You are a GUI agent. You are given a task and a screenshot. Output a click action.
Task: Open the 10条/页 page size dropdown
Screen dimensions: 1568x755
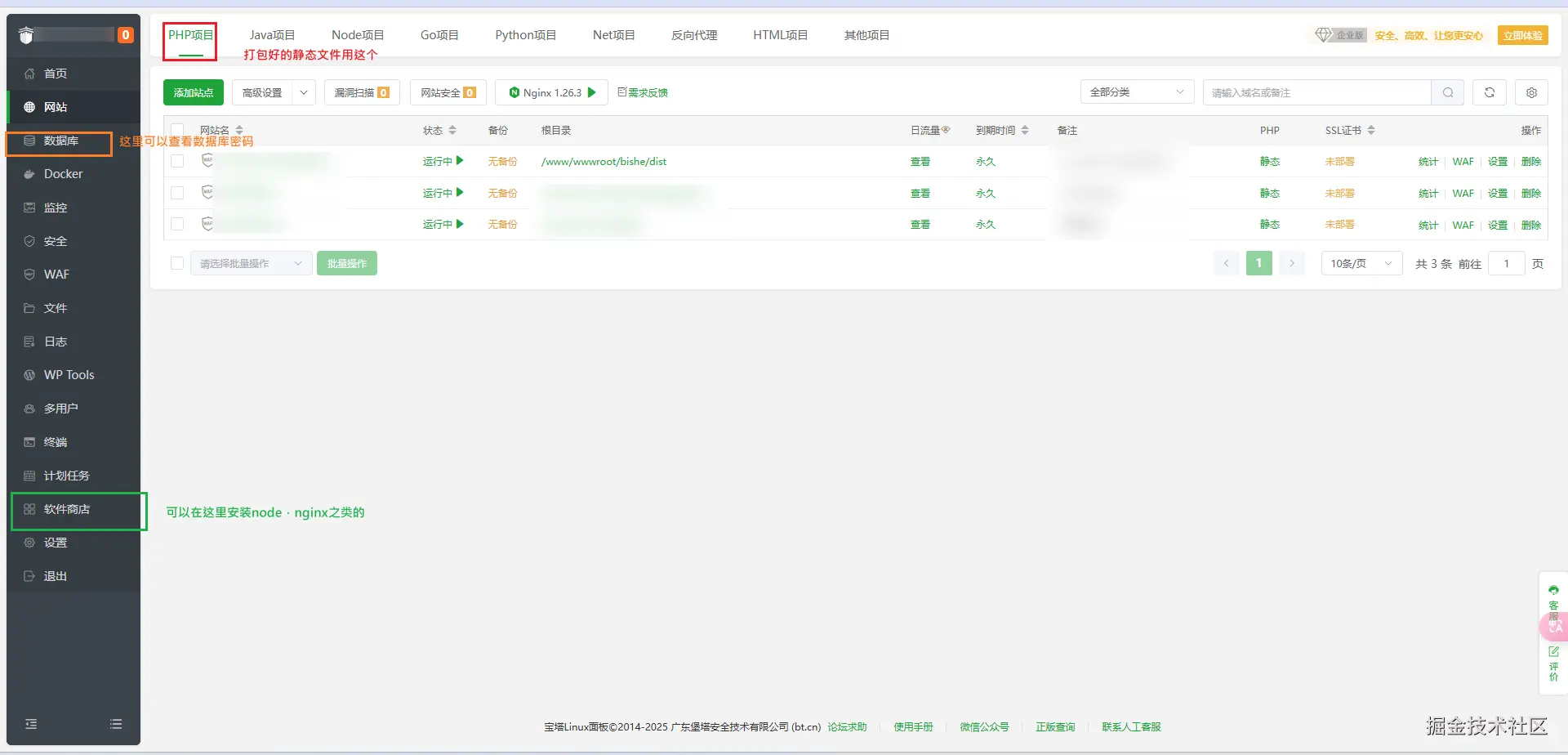pos(1361,263)
